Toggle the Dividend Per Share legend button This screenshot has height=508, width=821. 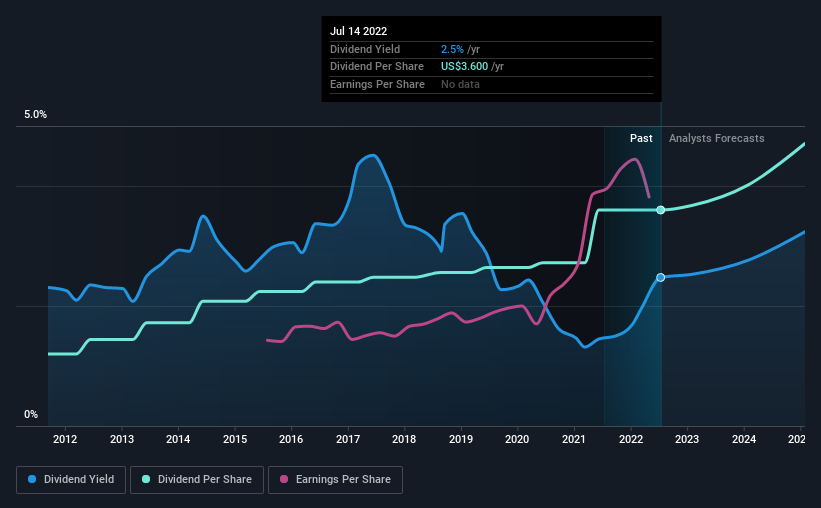click(x=197, y=480)
